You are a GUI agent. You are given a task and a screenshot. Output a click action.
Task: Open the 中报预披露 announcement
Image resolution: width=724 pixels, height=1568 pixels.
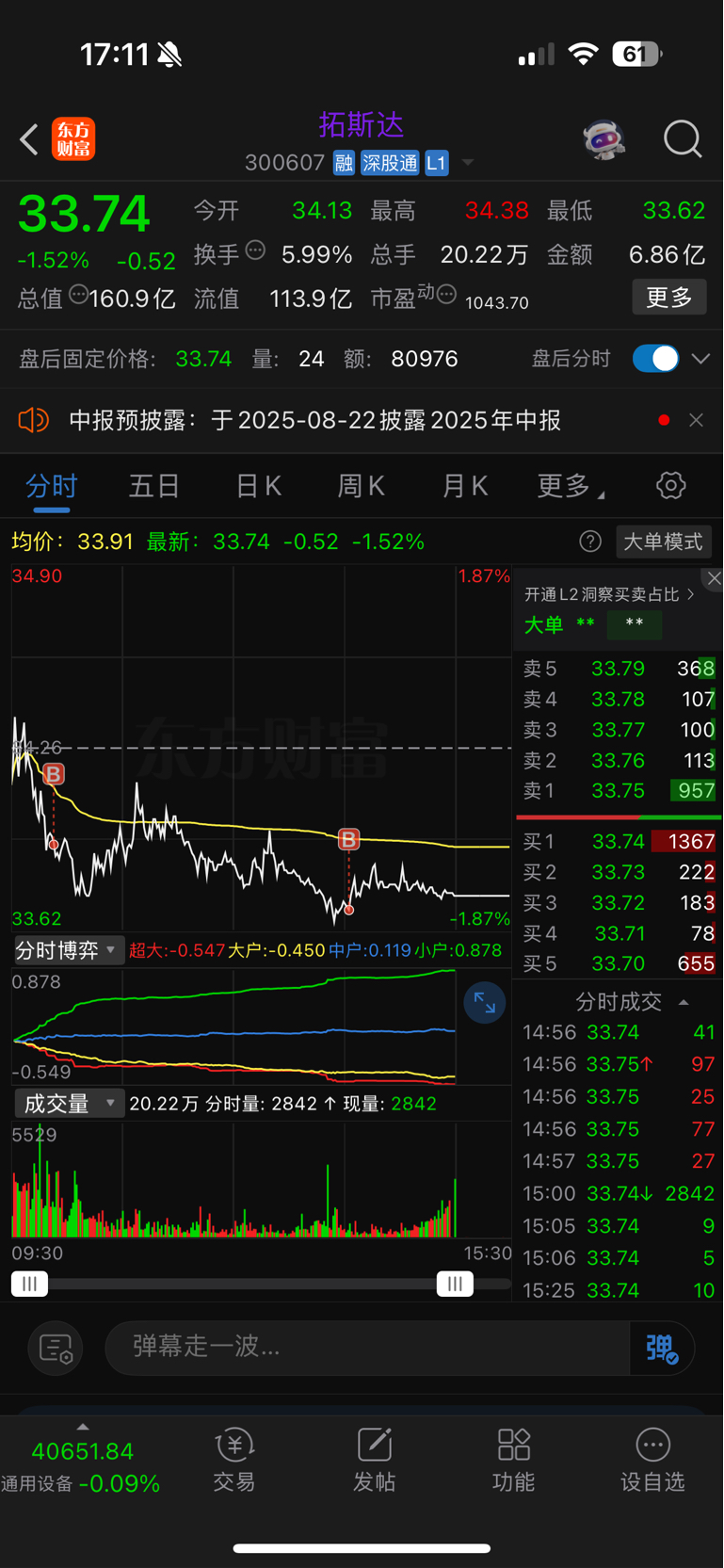click(x=315, y=420)
